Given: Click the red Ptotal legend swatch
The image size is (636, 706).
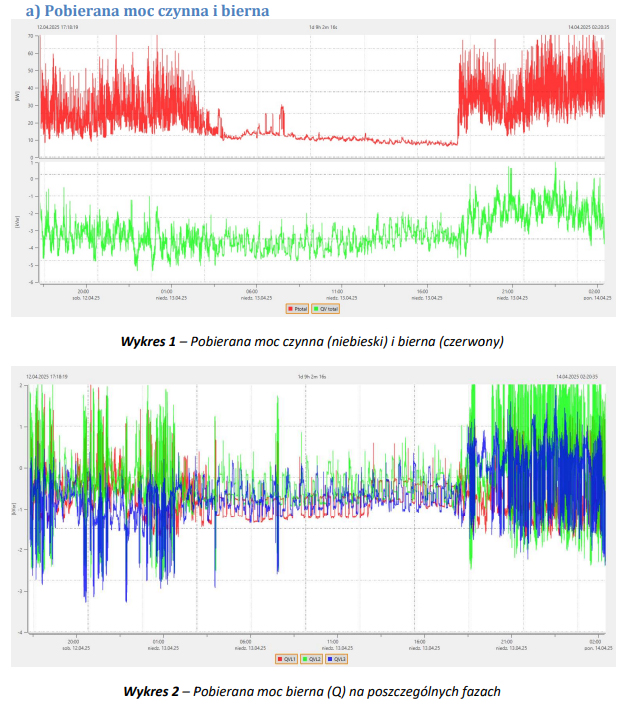Looking at the screenshot, I should [x=289, y=309].
